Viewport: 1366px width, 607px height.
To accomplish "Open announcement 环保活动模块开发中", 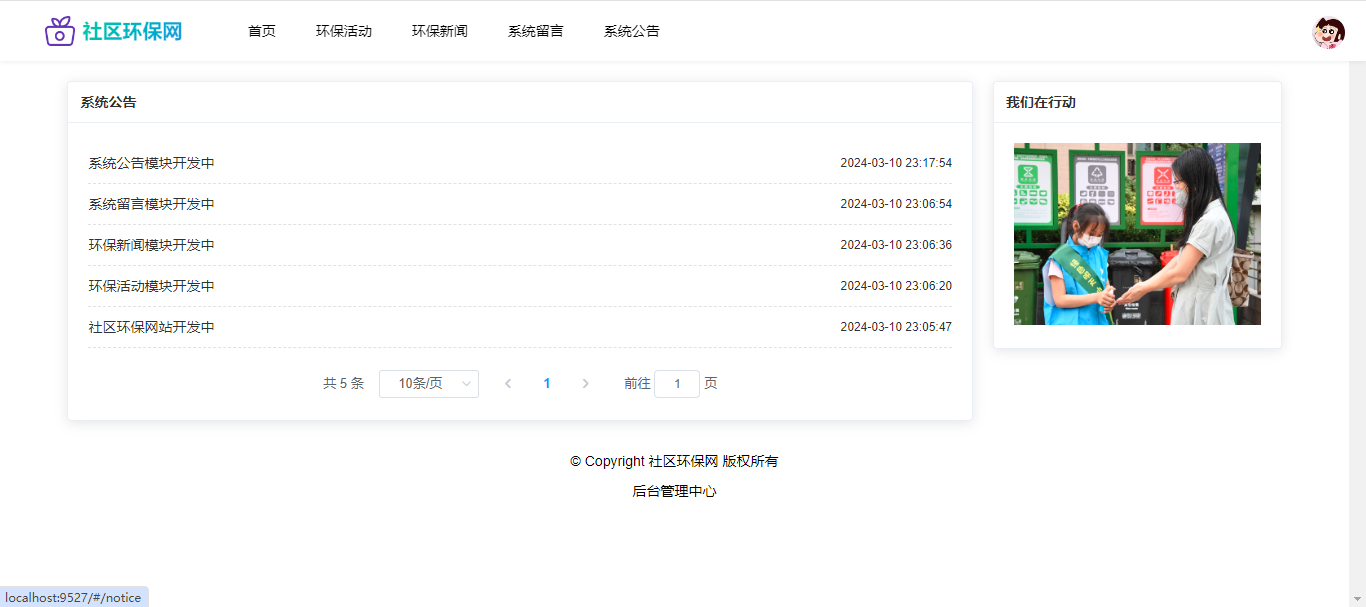I will coord(152,286).
